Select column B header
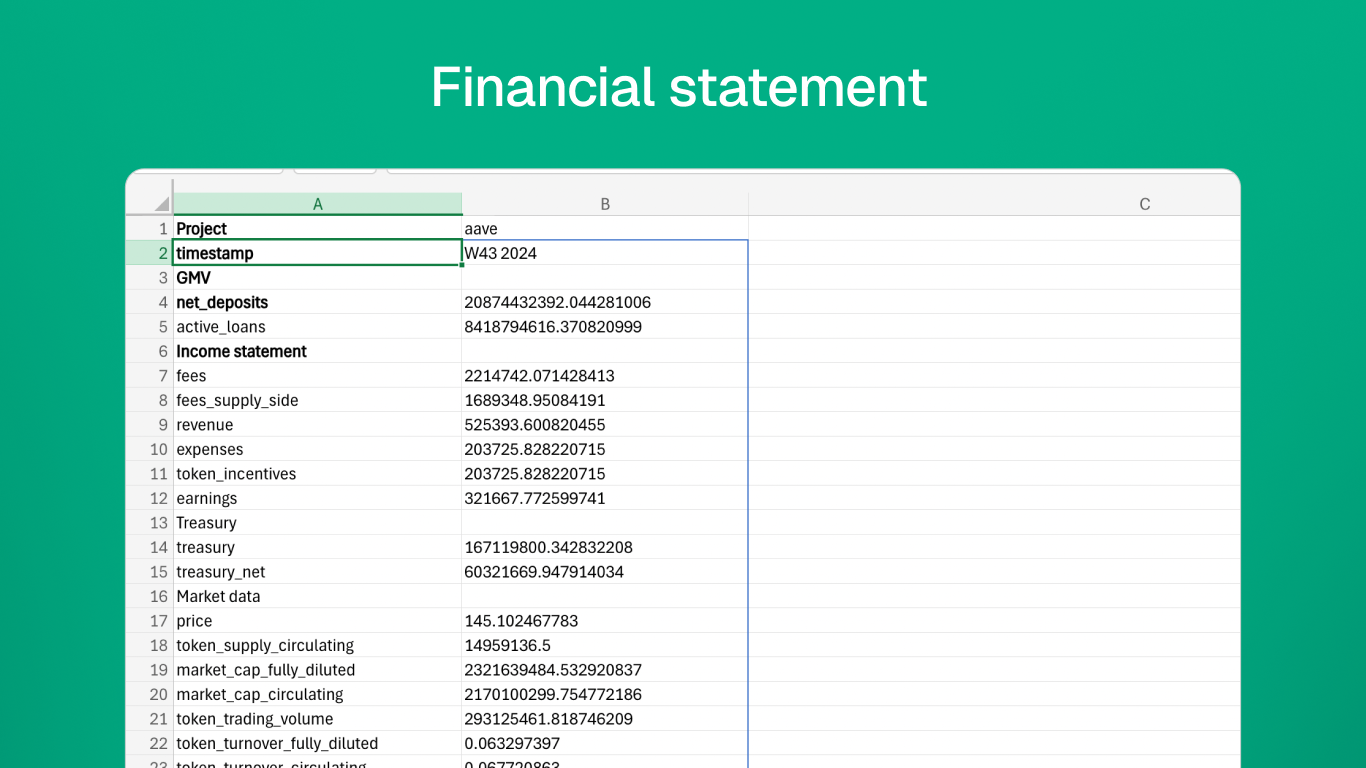This screenshot has height=768, width=1366. click(605, 204)
